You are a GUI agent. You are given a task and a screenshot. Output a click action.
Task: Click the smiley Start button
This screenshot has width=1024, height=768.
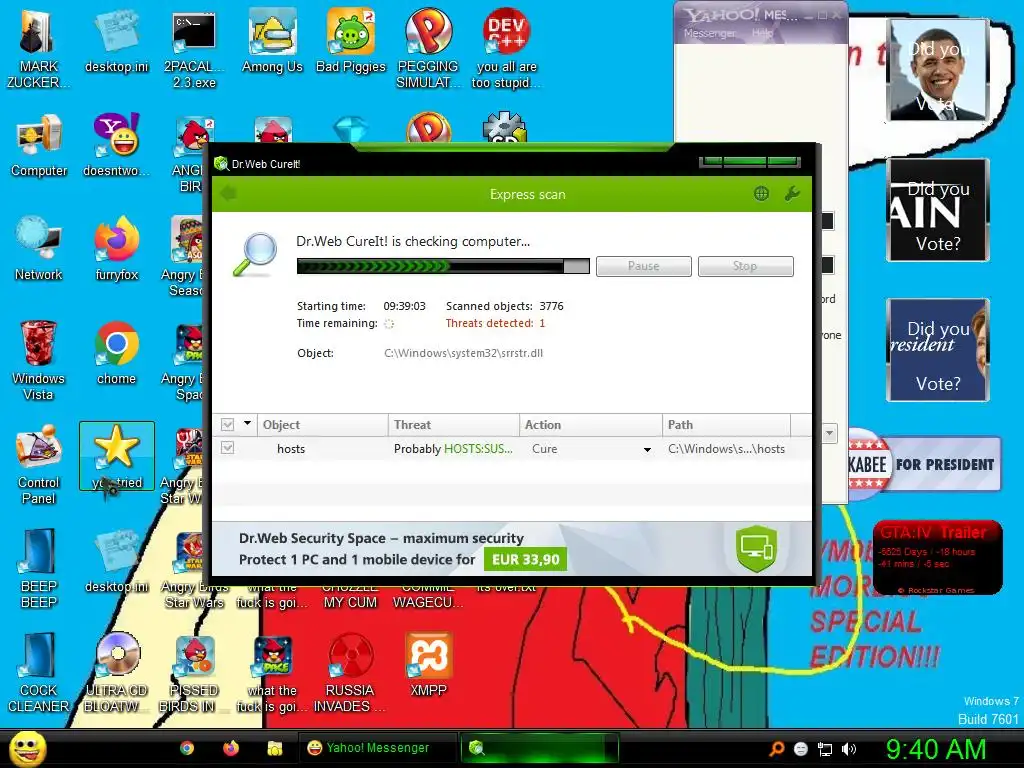click(x=27, y=748)
